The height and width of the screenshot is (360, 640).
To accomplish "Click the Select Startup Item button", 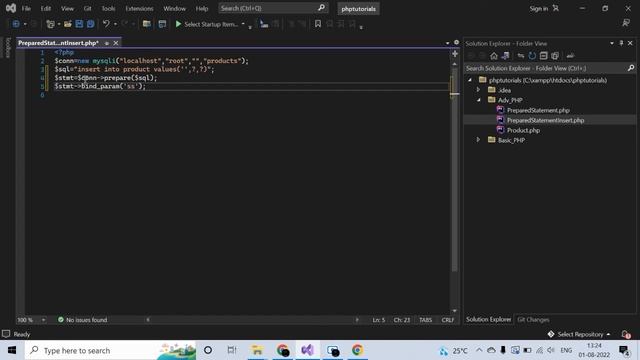I will click(x=207, y=24).
